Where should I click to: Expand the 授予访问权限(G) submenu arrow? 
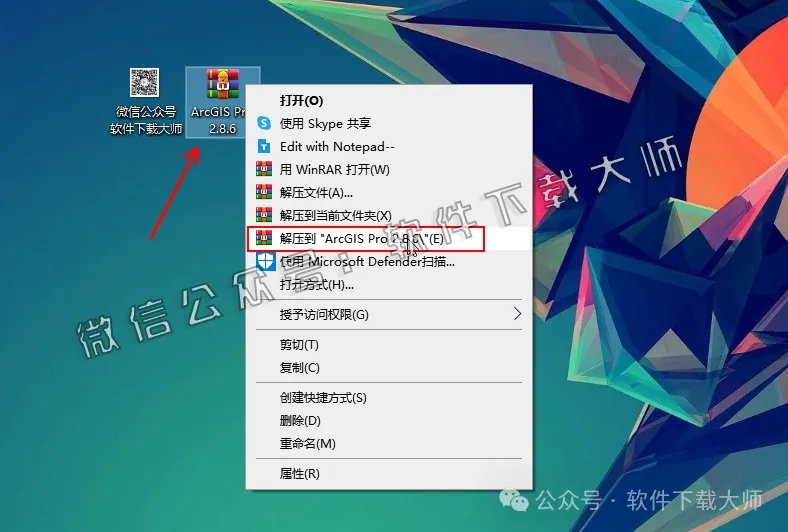pos(518,314)
